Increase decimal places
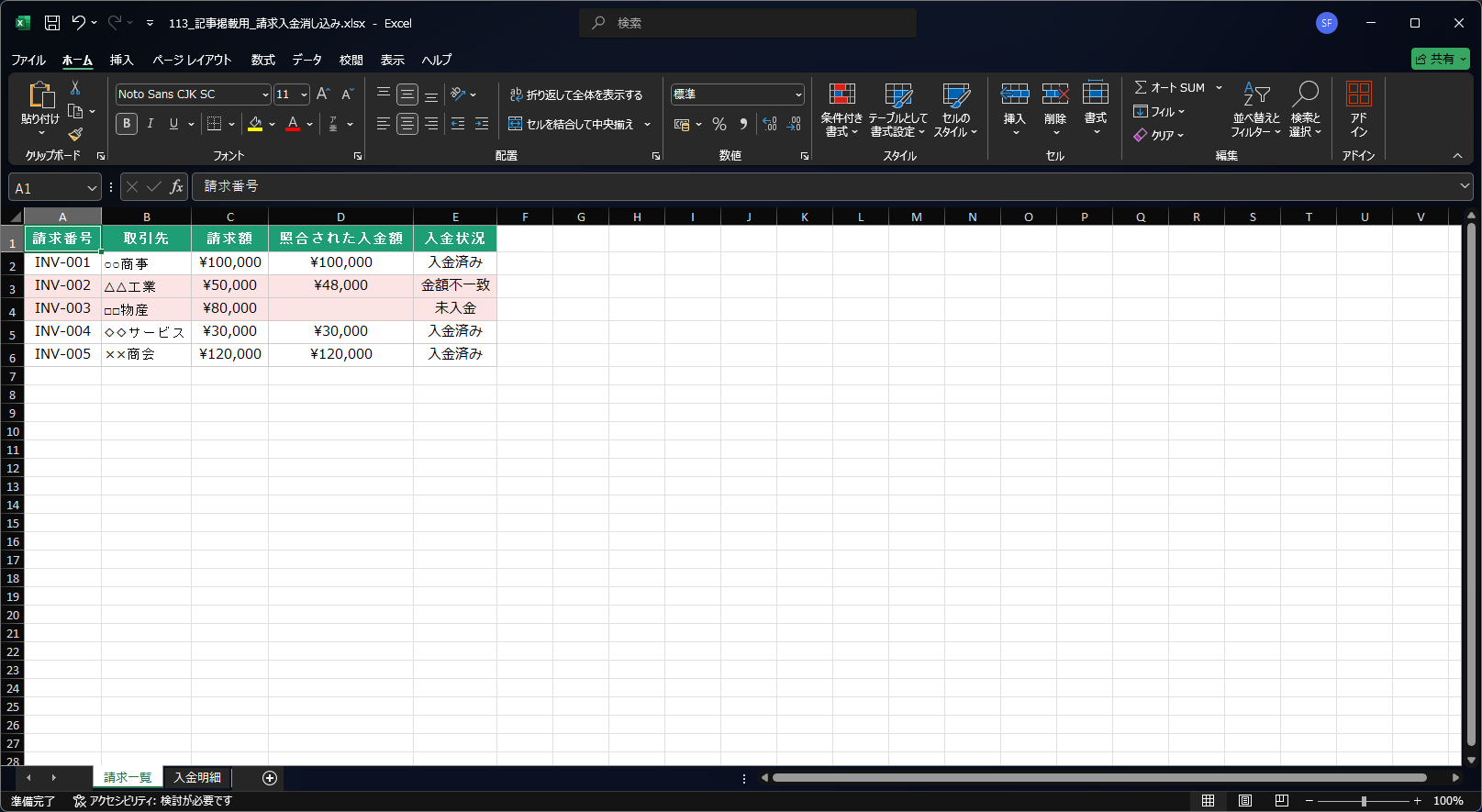This screenshot has height=812, width=1482. (770, 124)
